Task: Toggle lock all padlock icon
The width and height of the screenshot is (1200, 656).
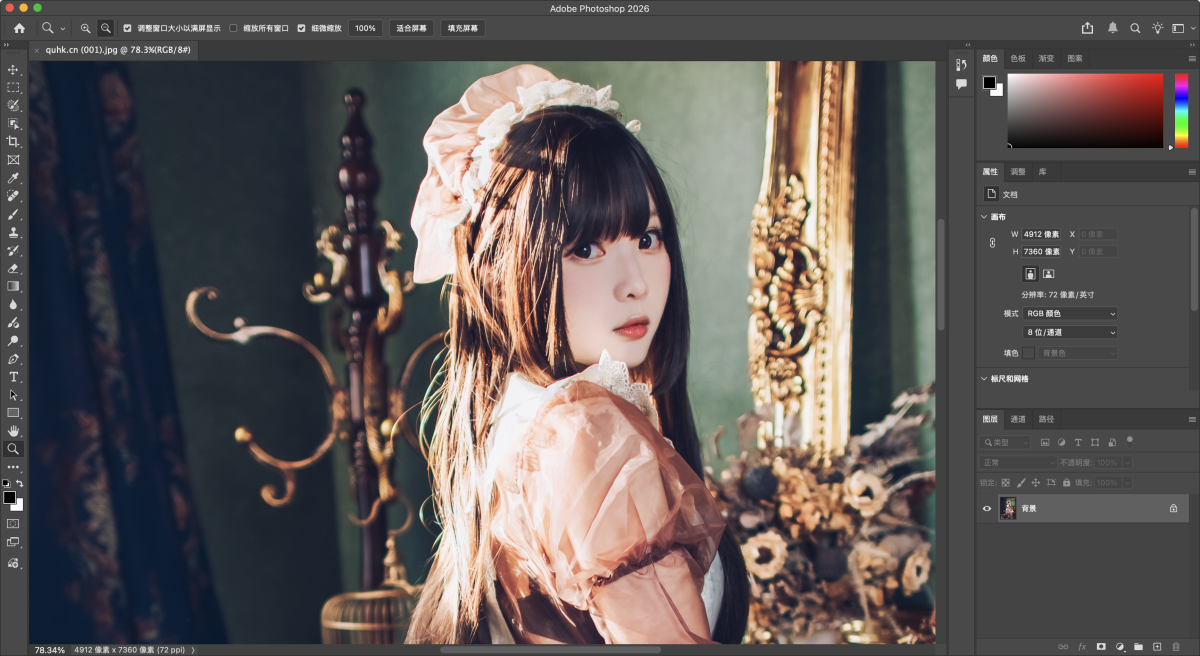Action: coord(1066,482)
